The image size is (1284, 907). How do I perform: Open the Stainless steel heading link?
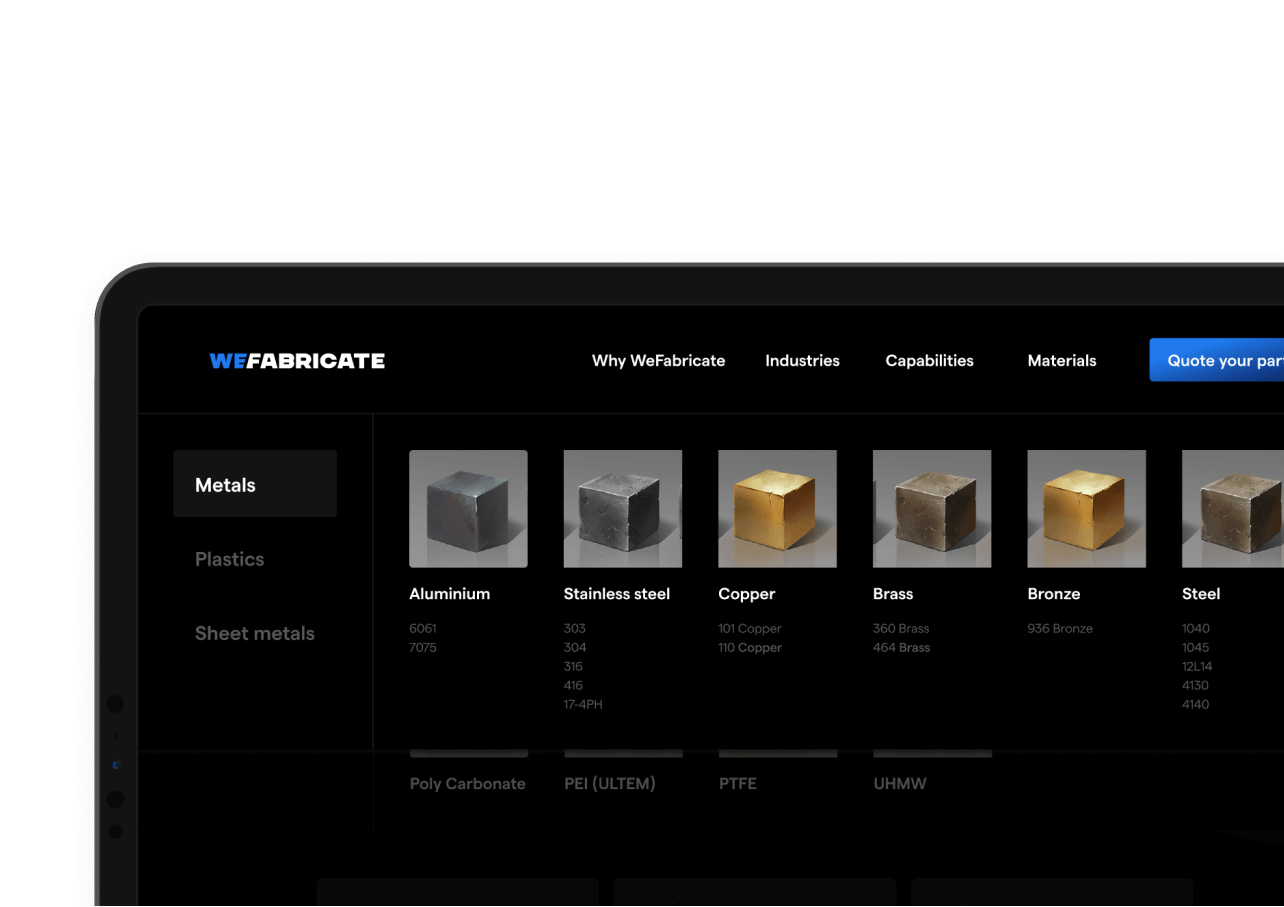[616, 594]
